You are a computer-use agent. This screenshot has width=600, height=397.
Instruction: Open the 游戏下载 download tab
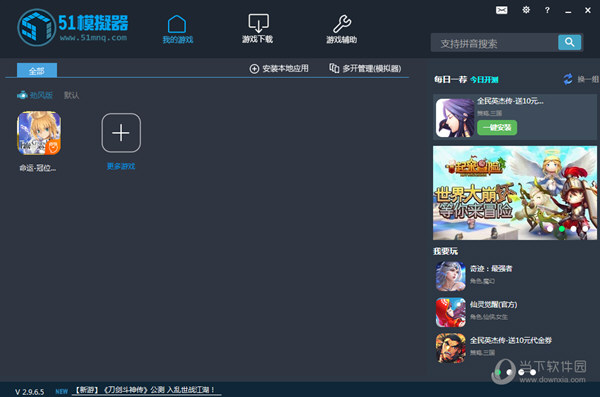[x=258, y=28]
